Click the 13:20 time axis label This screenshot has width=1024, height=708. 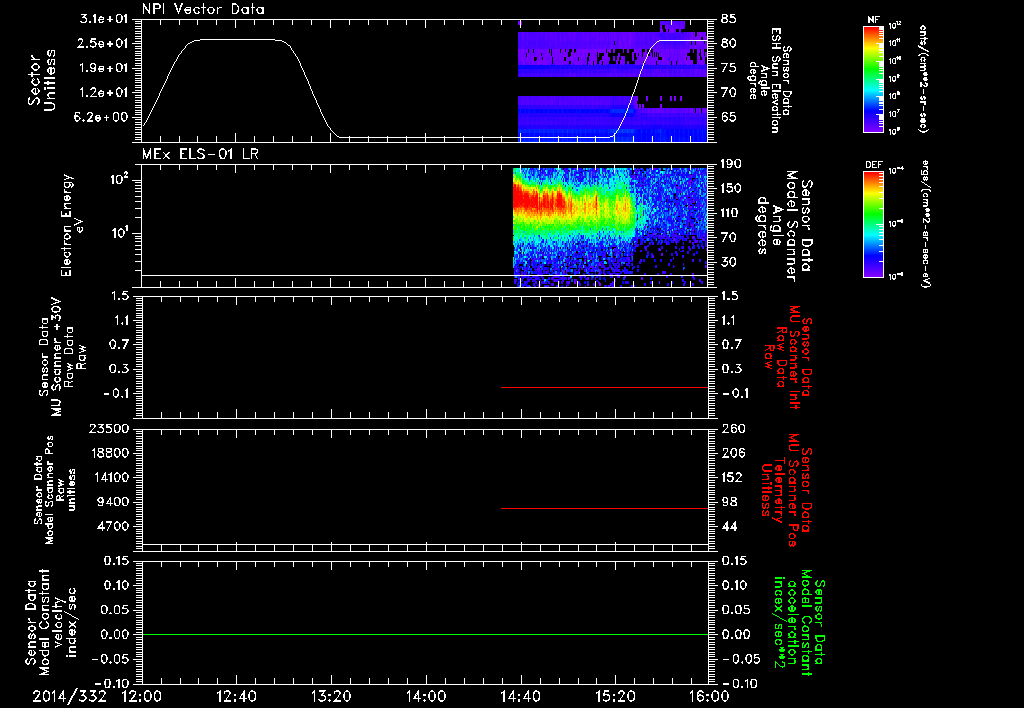[x=331, y=696]
